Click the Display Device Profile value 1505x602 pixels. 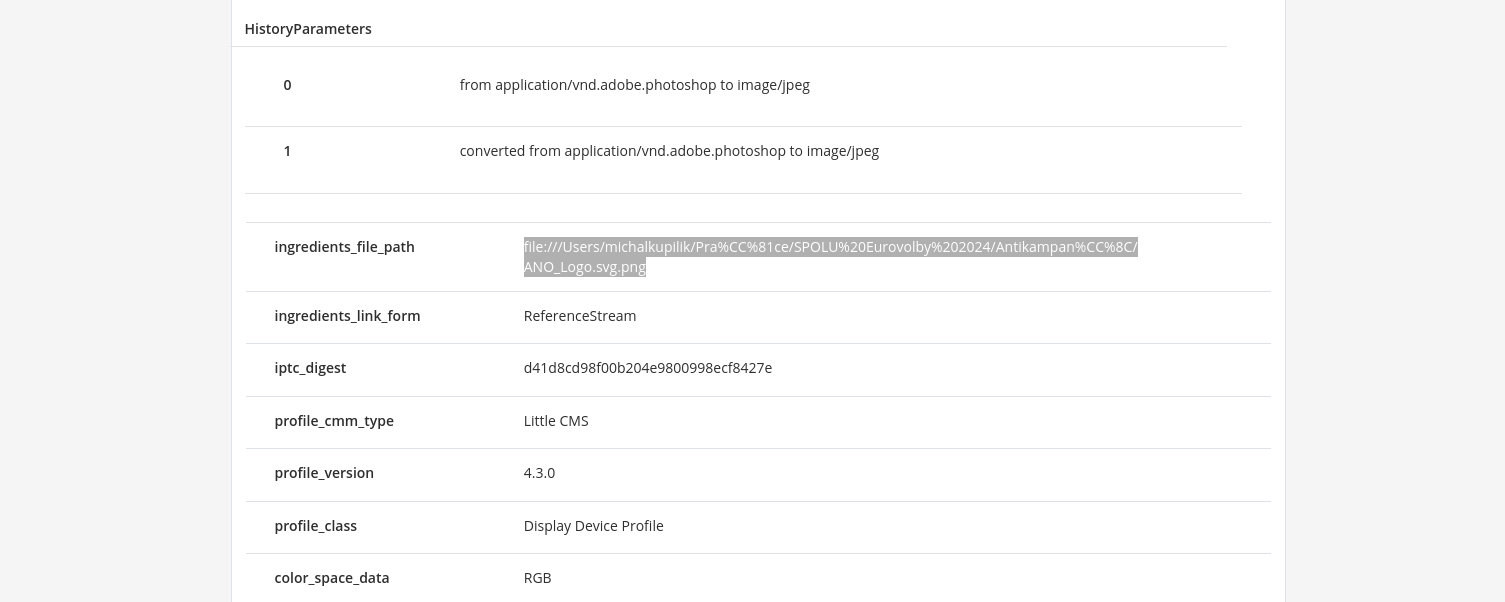point(593,526)
